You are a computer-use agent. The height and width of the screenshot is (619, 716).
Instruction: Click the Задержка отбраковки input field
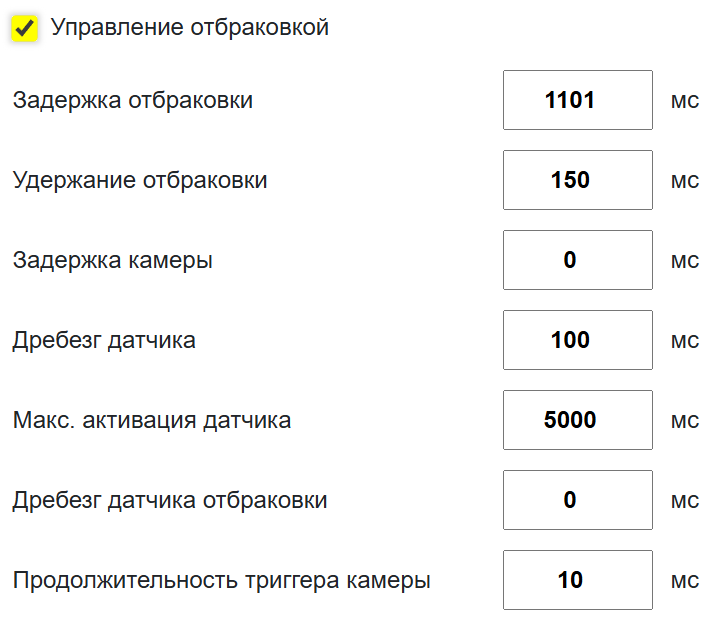pyautogui.click(x=577, y=100)
